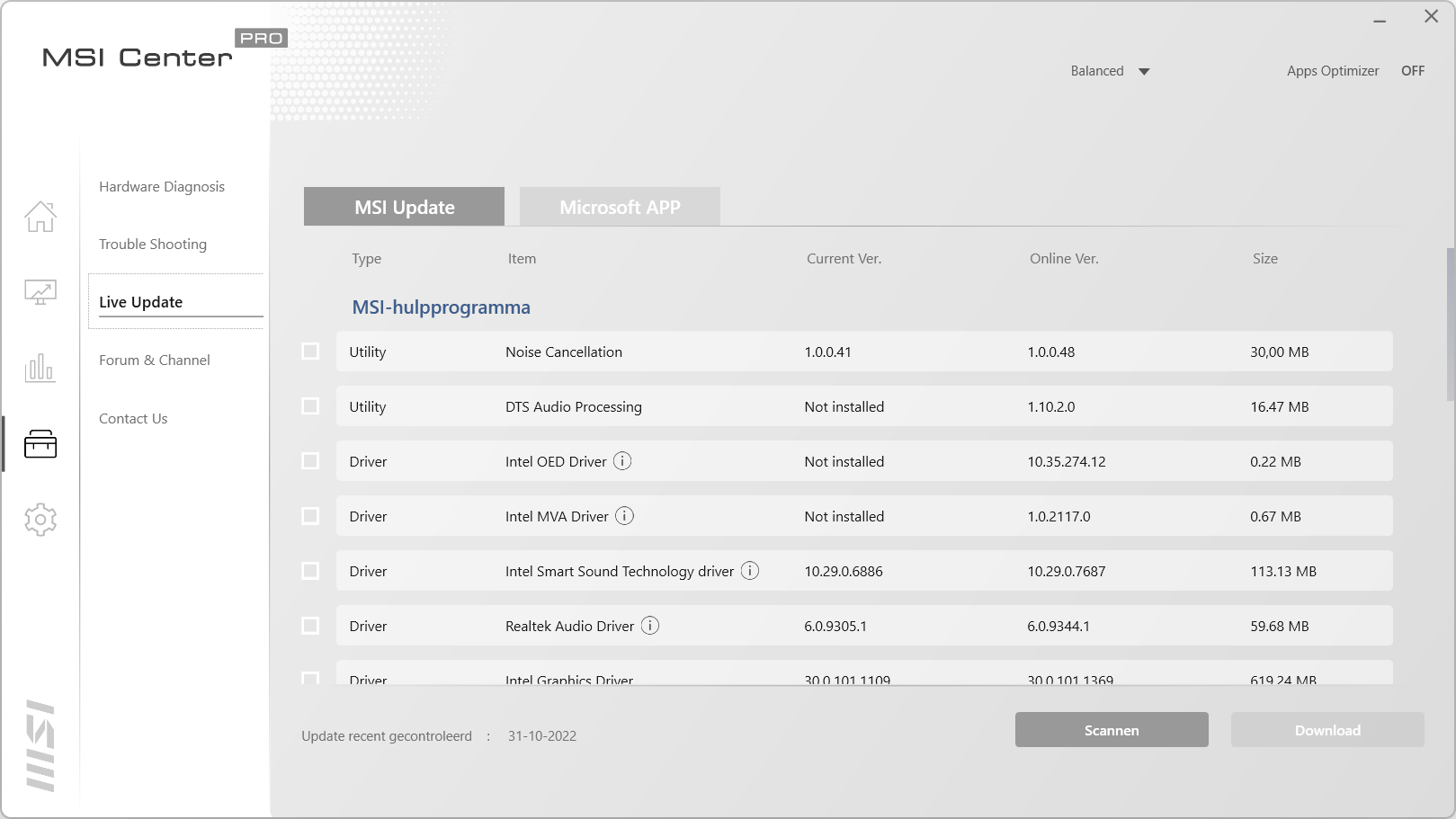The image size is (1456, 819).
Task: Show info for Intel OED Driver
Action: pyautogui.click(x=622, y=461)
